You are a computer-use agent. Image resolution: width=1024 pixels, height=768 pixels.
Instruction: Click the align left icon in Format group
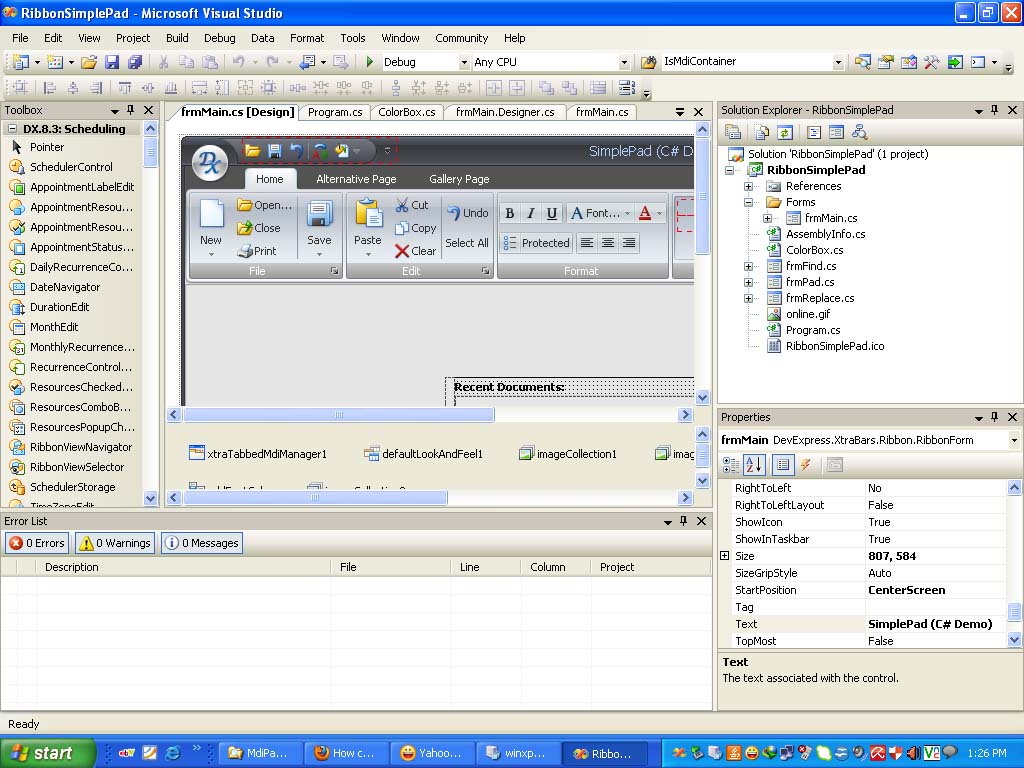[587, 243]
